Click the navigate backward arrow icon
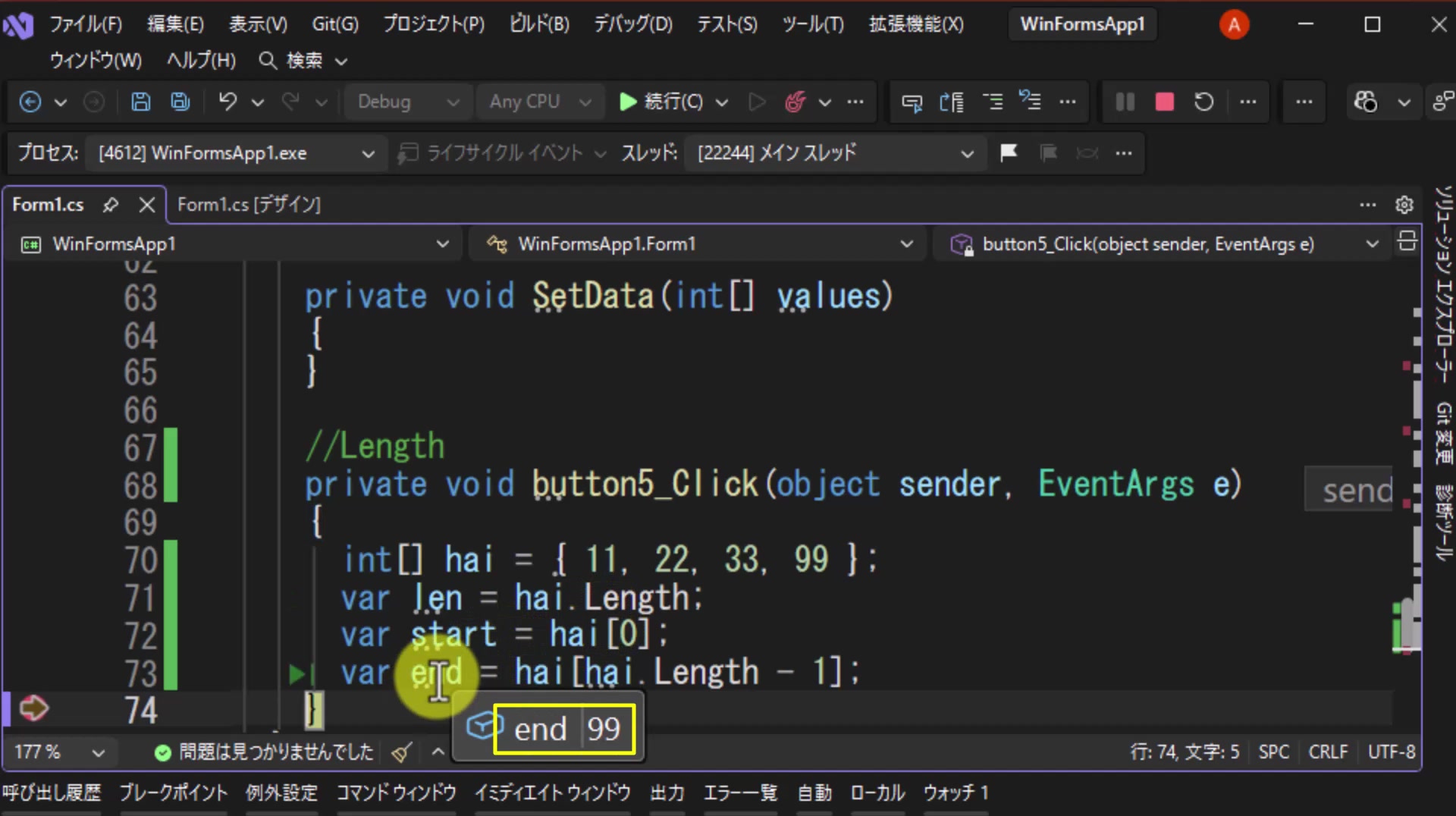The image size is (1456, 816). pyautogui.click(x=30, y=102)
